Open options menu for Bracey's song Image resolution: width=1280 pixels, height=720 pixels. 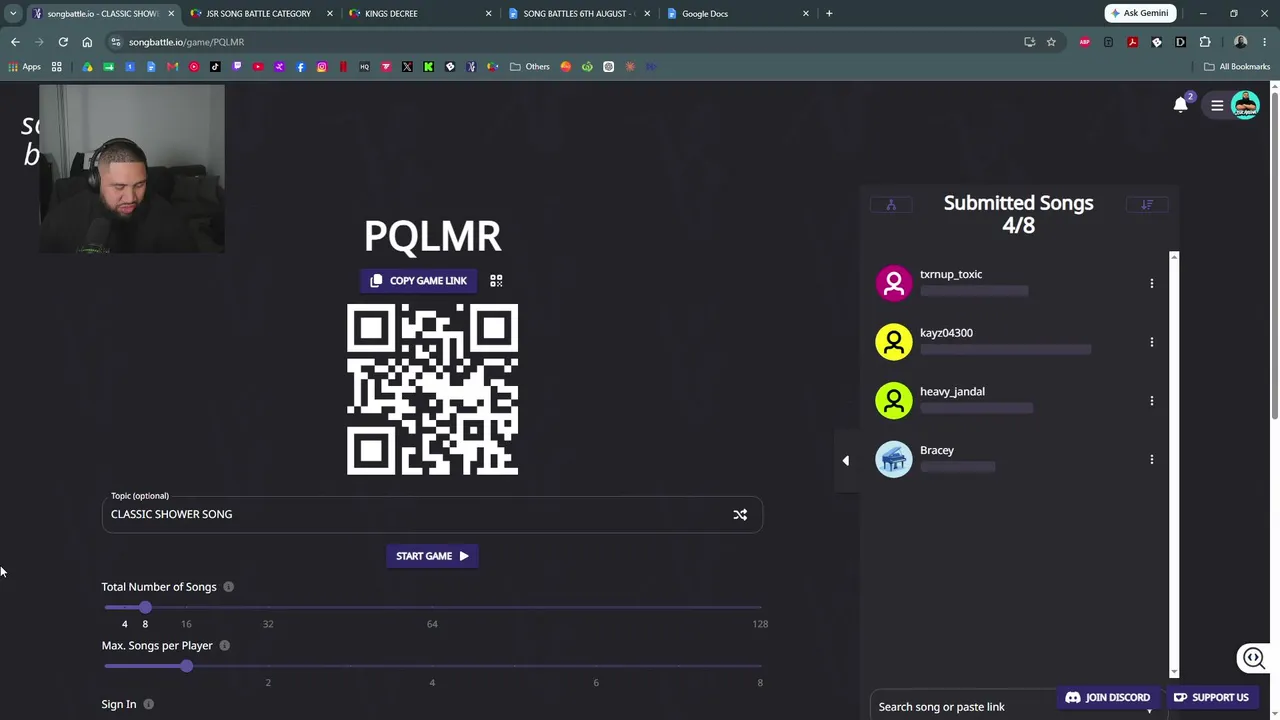[x=1151, y=460]
